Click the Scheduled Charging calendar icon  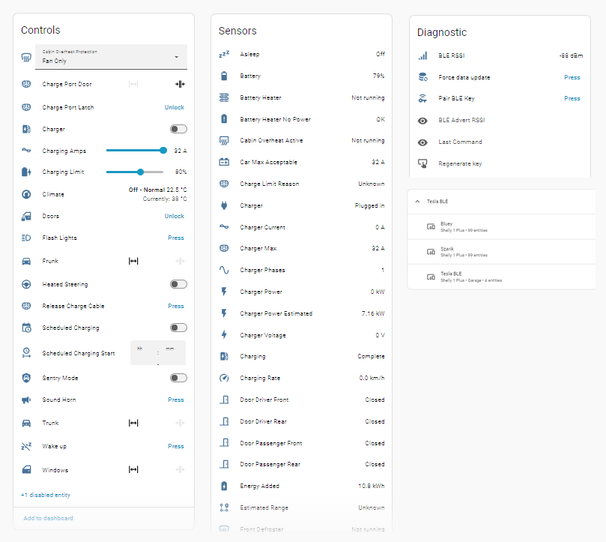click(26, 328)
